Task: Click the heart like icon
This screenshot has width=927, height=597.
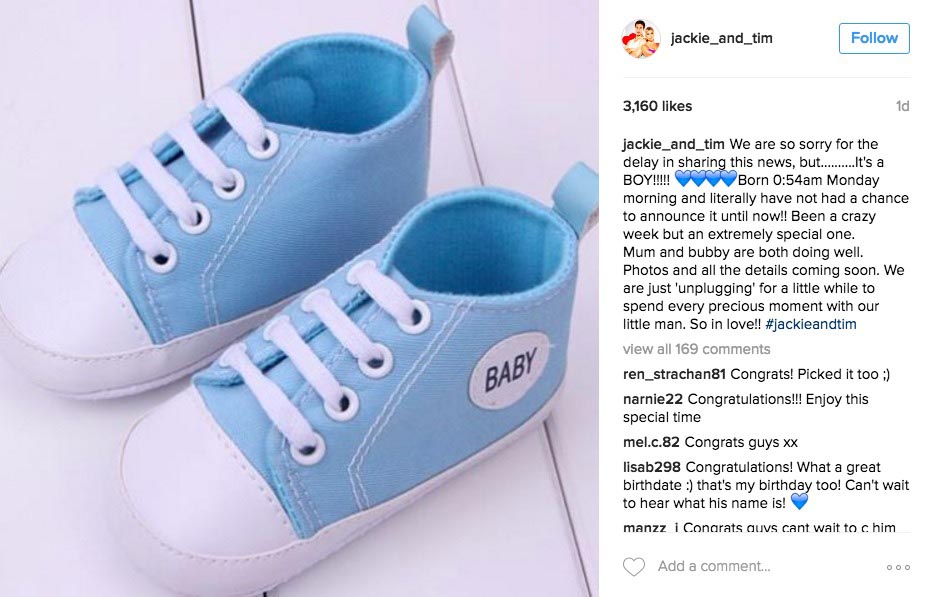Action: coord(634,567)
